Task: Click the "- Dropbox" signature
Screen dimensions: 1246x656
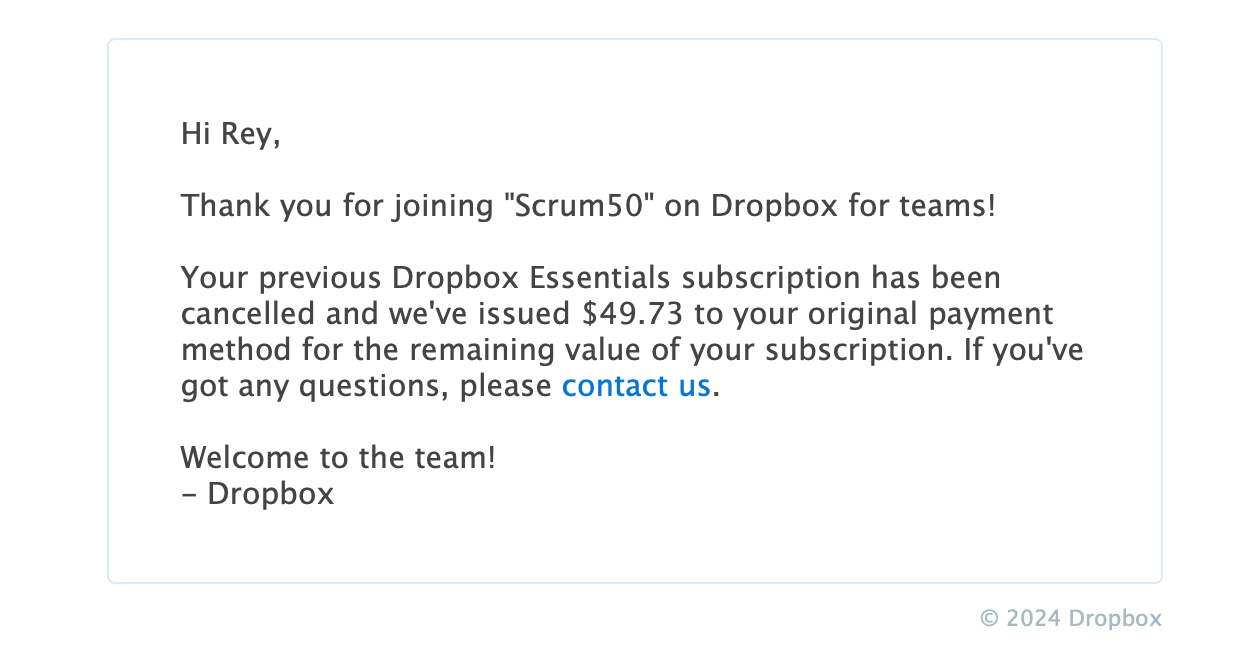Action: (x=258, y=494)
